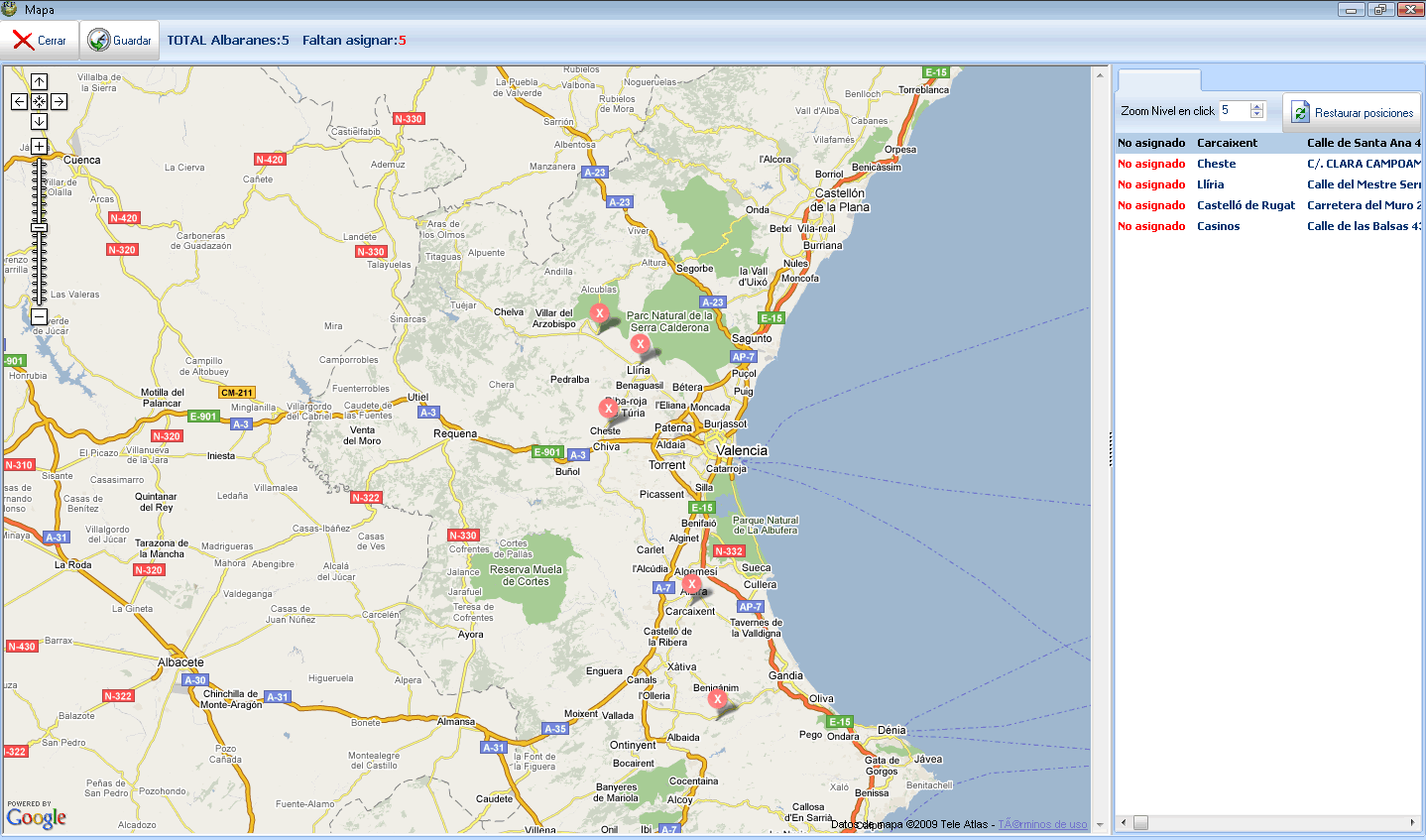Pan the map right with arrow control

tap(59, 101)
